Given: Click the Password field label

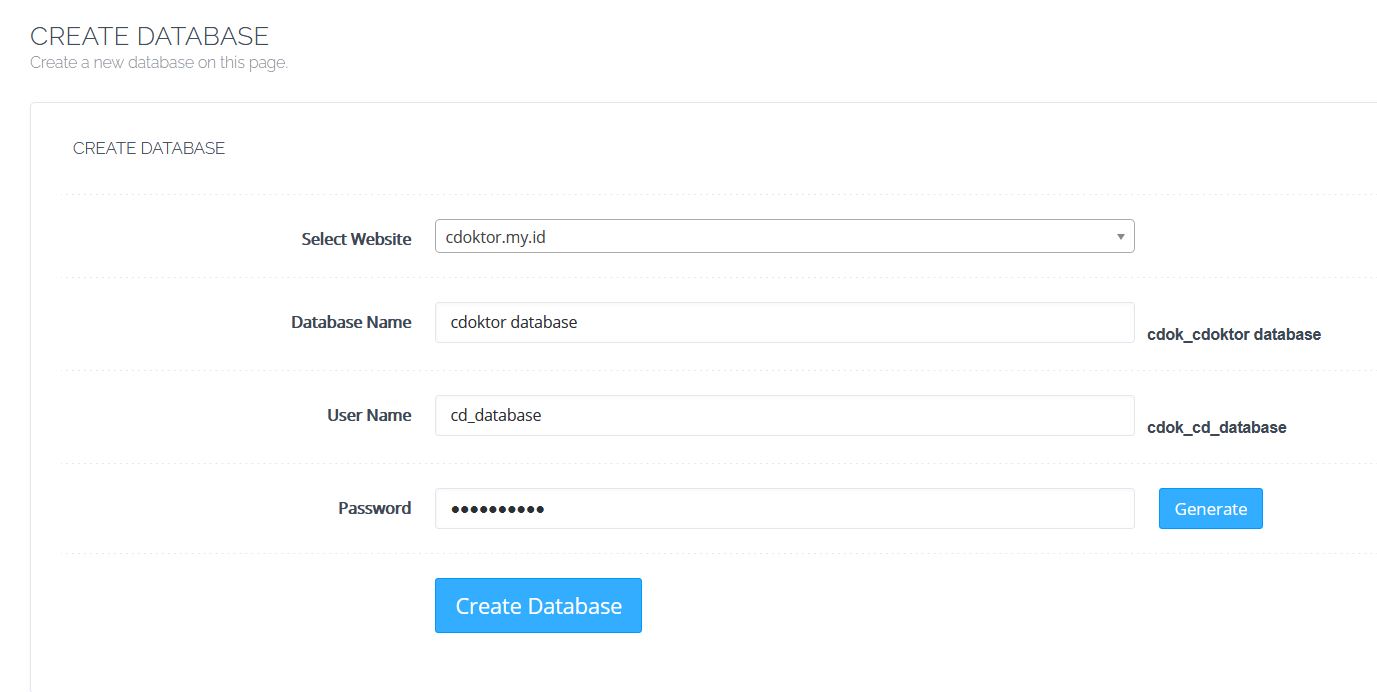Looking at the screenshot, I should pyautogui.click(x=374, y=508).
